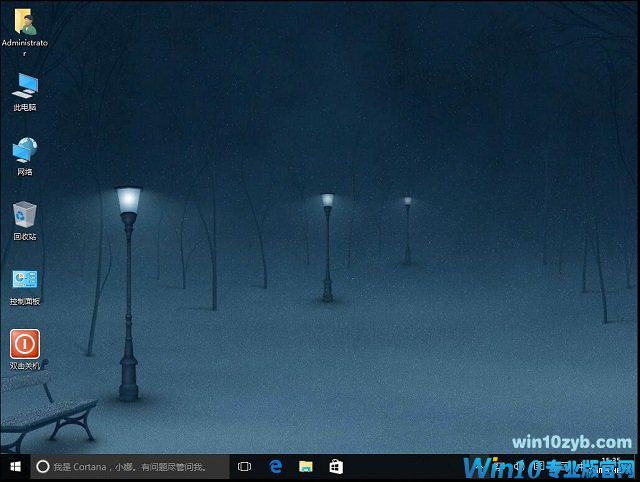The height and width of the screenshot is (482, 640).
Task: Open the Windows Store from the taskbar
Action: coord(336,466)
